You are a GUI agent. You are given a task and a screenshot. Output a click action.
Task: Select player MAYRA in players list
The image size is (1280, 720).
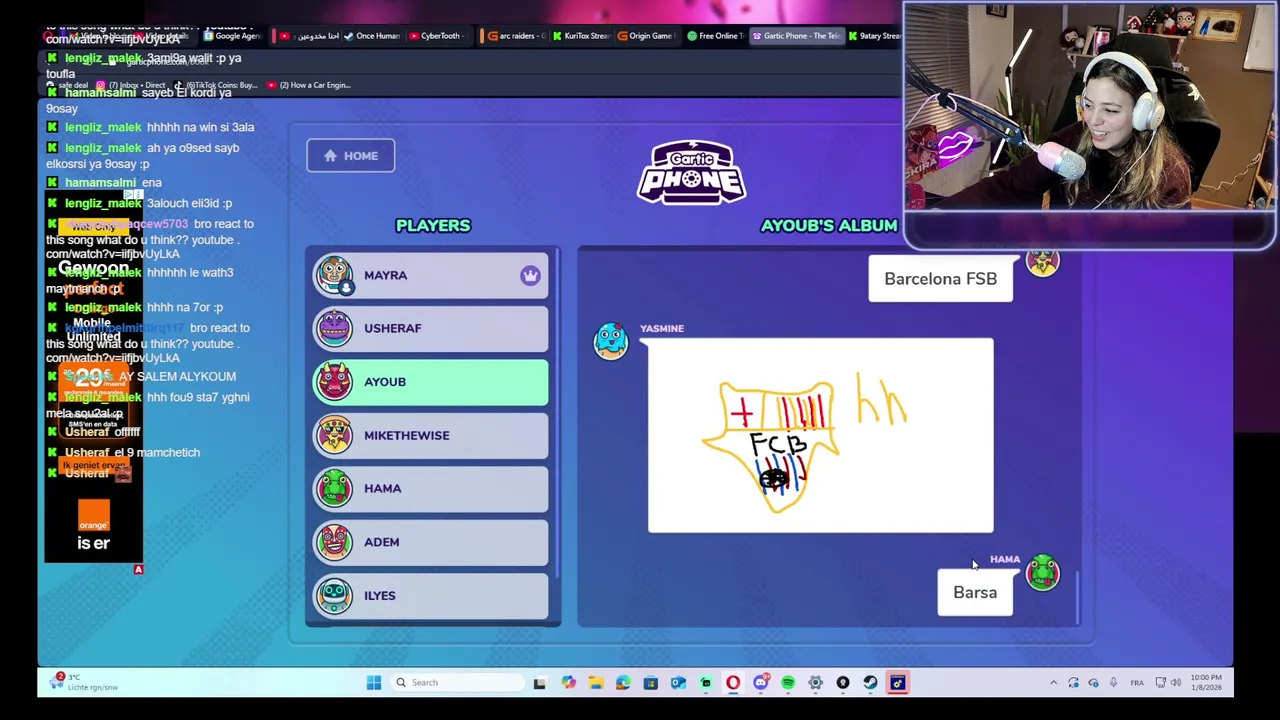pyautogui.click(x=430, y=275)
